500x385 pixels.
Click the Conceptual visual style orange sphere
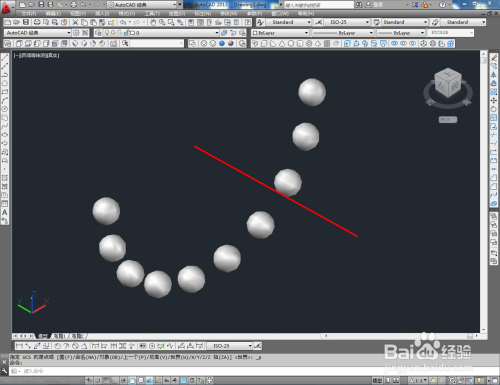coord(231,44)
